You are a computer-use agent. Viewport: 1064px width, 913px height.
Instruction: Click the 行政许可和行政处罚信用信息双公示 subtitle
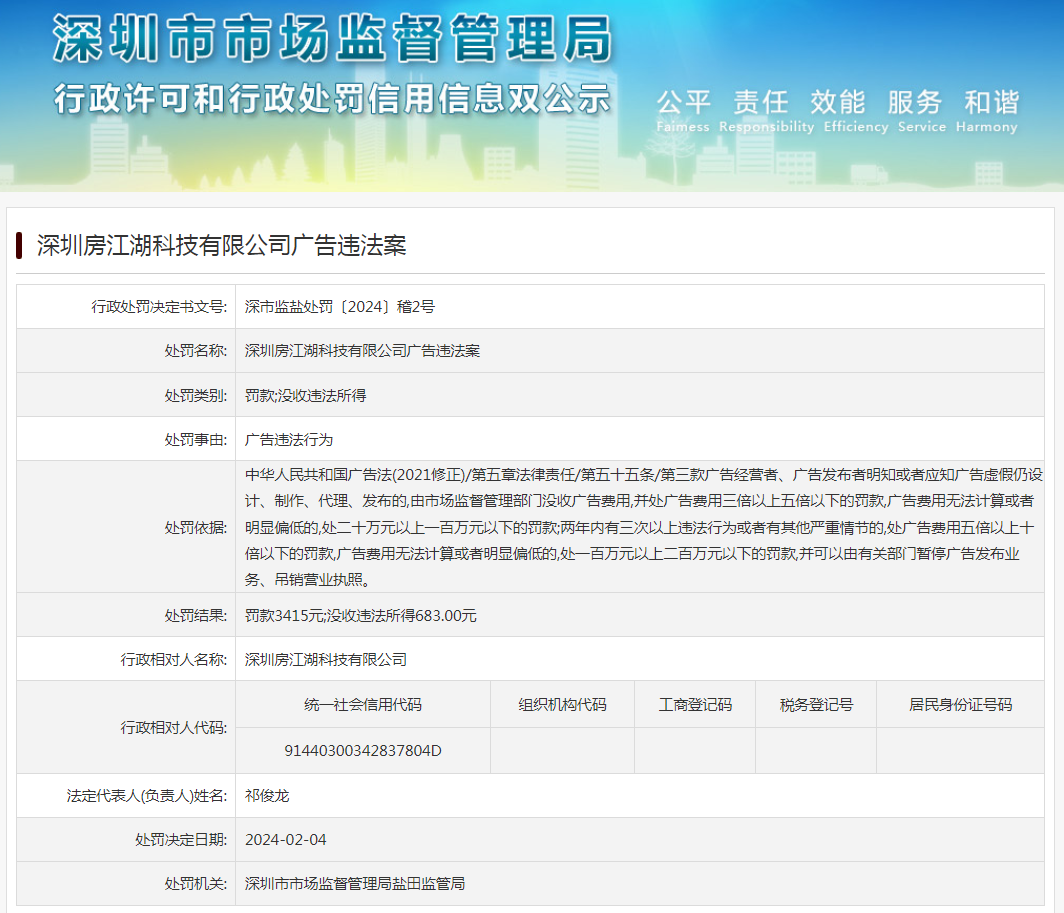tap(332, 98)
